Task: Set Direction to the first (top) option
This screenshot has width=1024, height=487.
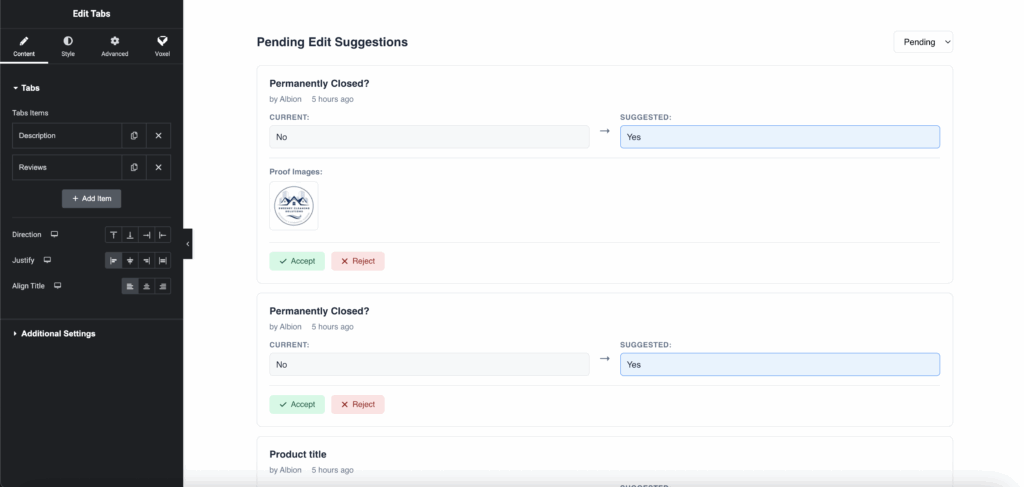Action: (114, 235)
